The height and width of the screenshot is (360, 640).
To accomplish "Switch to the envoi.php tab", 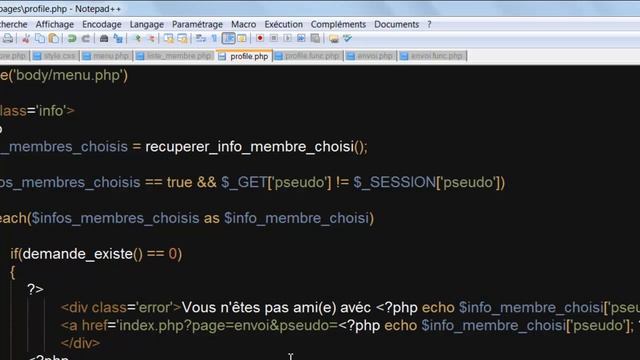I will (x=370, y=56).
